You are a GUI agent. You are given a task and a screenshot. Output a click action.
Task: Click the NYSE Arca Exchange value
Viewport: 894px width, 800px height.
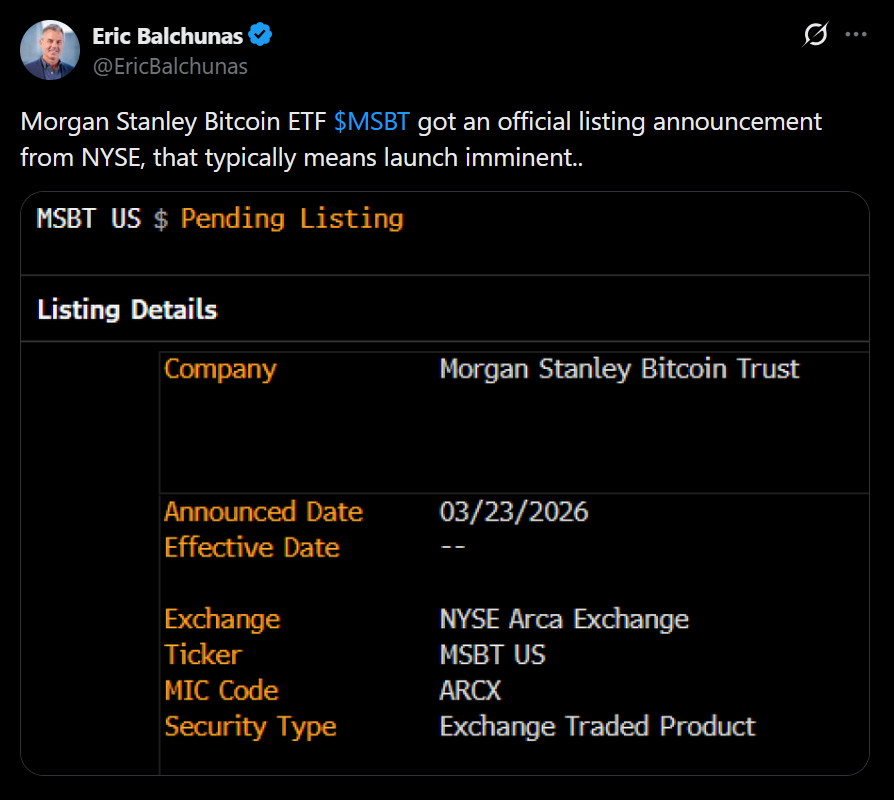(564, 619)
